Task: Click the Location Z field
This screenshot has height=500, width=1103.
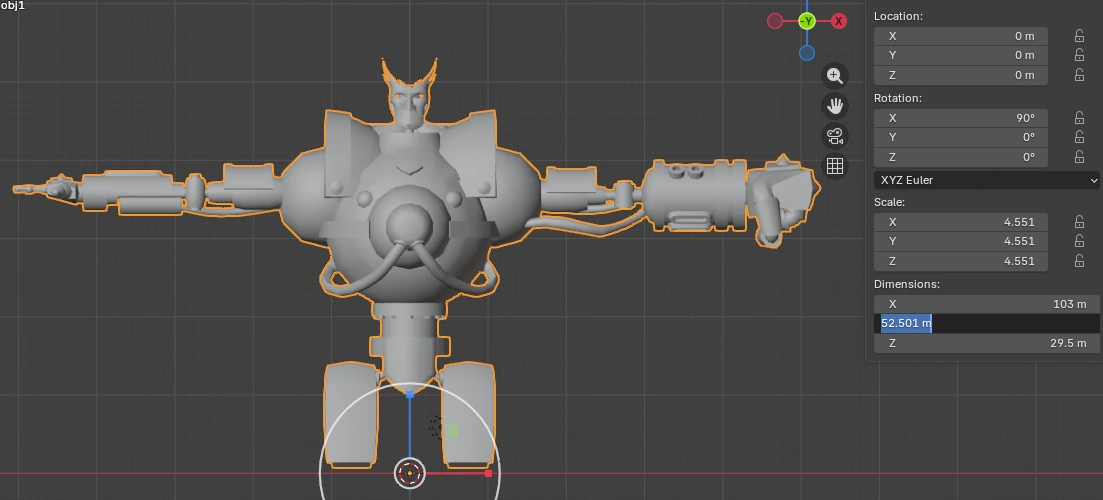Action: (960, 75)
